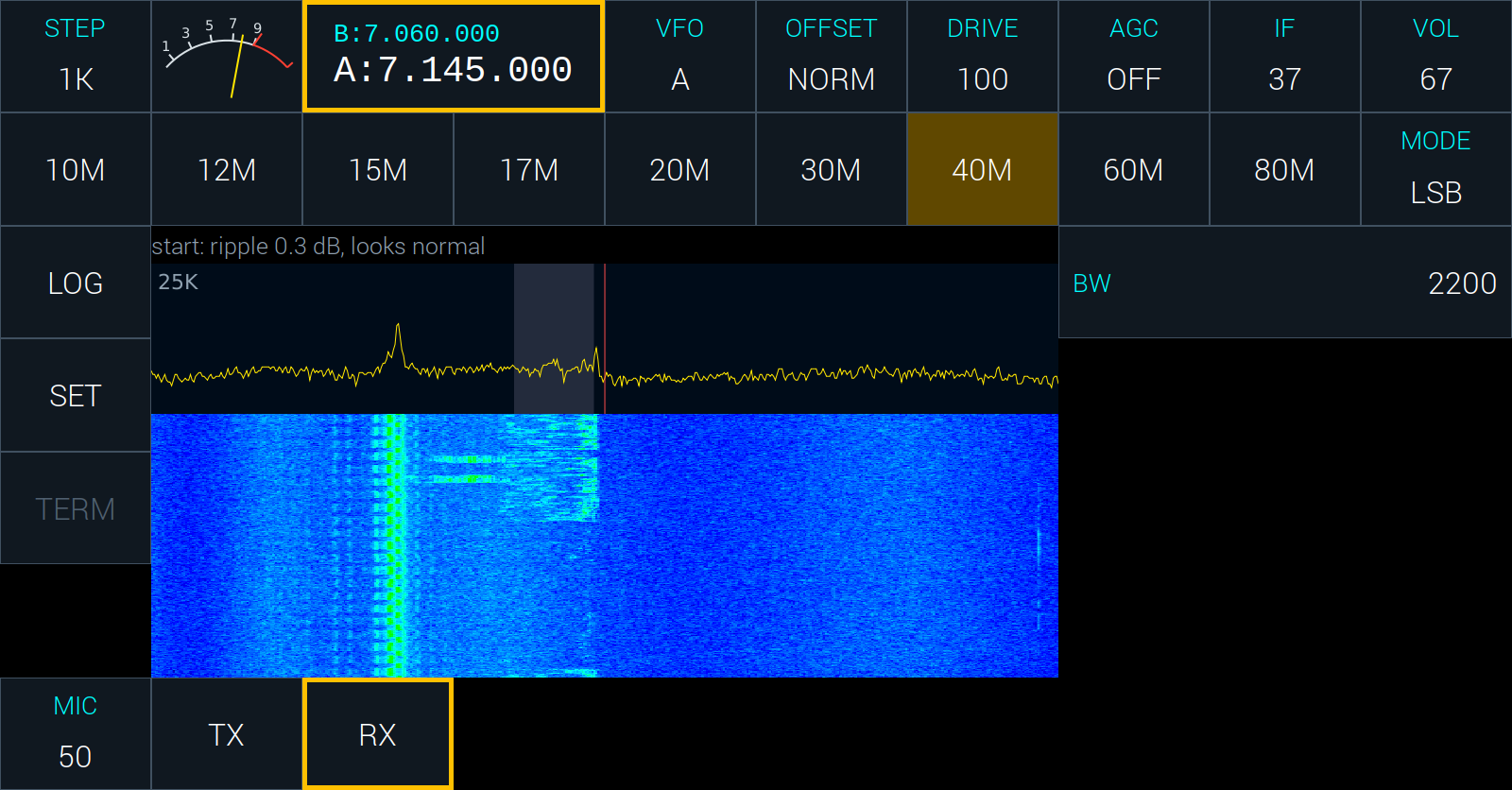This screenshot has width=1512, height=790.
Task: Open the SET settings button
Action: tap(76, 395)
